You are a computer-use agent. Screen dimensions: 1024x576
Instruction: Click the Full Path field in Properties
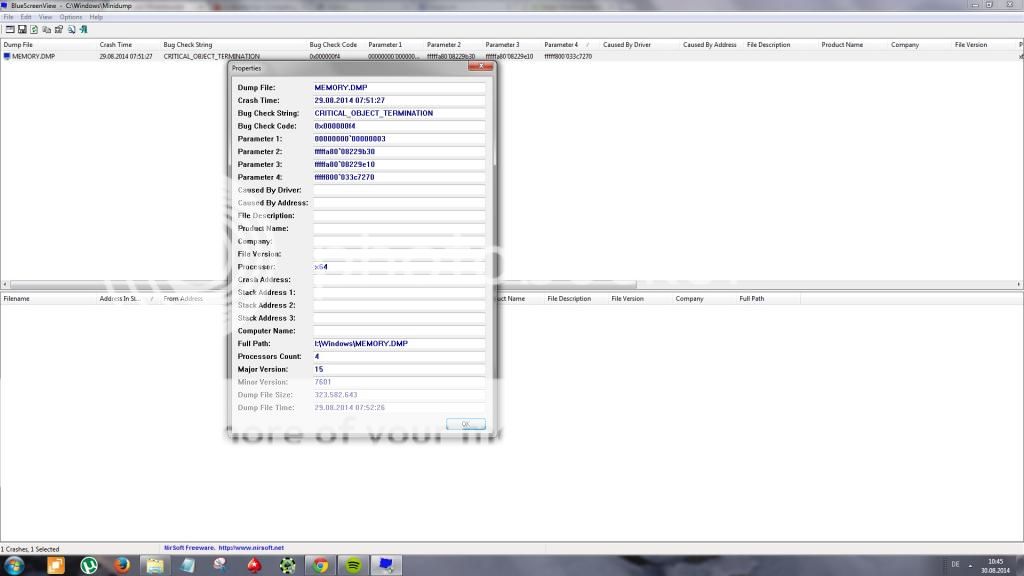tap(399, 344)
